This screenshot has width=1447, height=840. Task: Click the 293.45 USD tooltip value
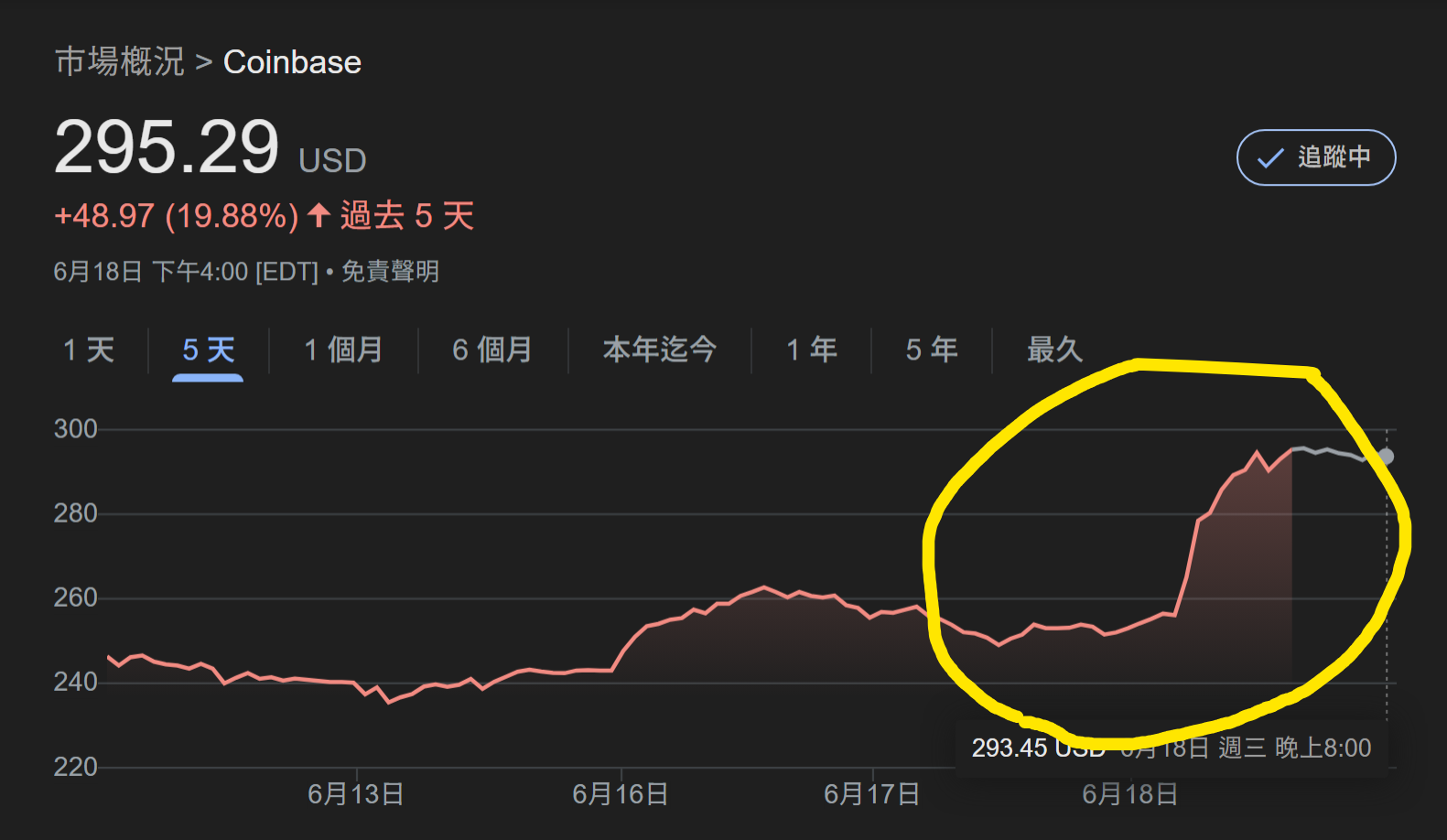1038,748
